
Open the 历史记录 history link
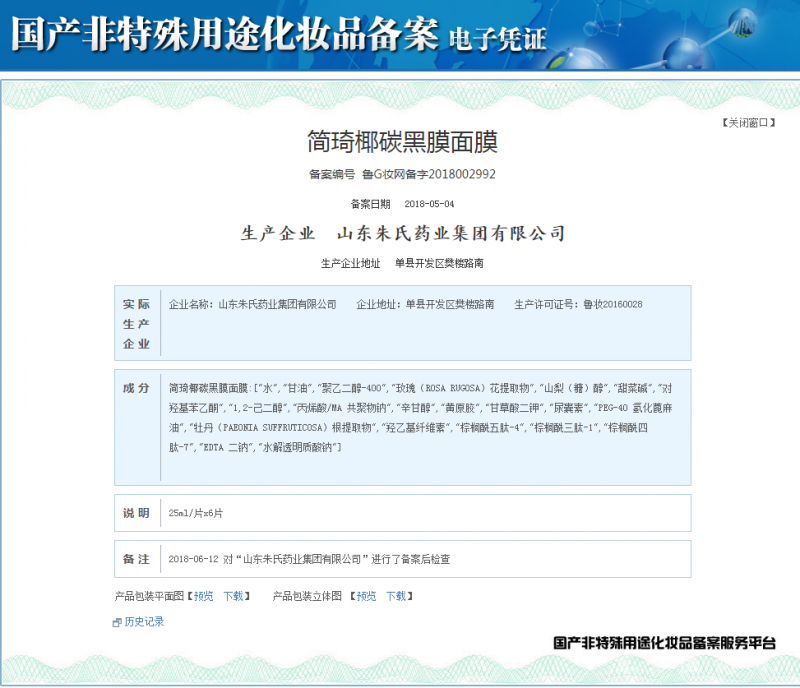[x=144, y=622]
